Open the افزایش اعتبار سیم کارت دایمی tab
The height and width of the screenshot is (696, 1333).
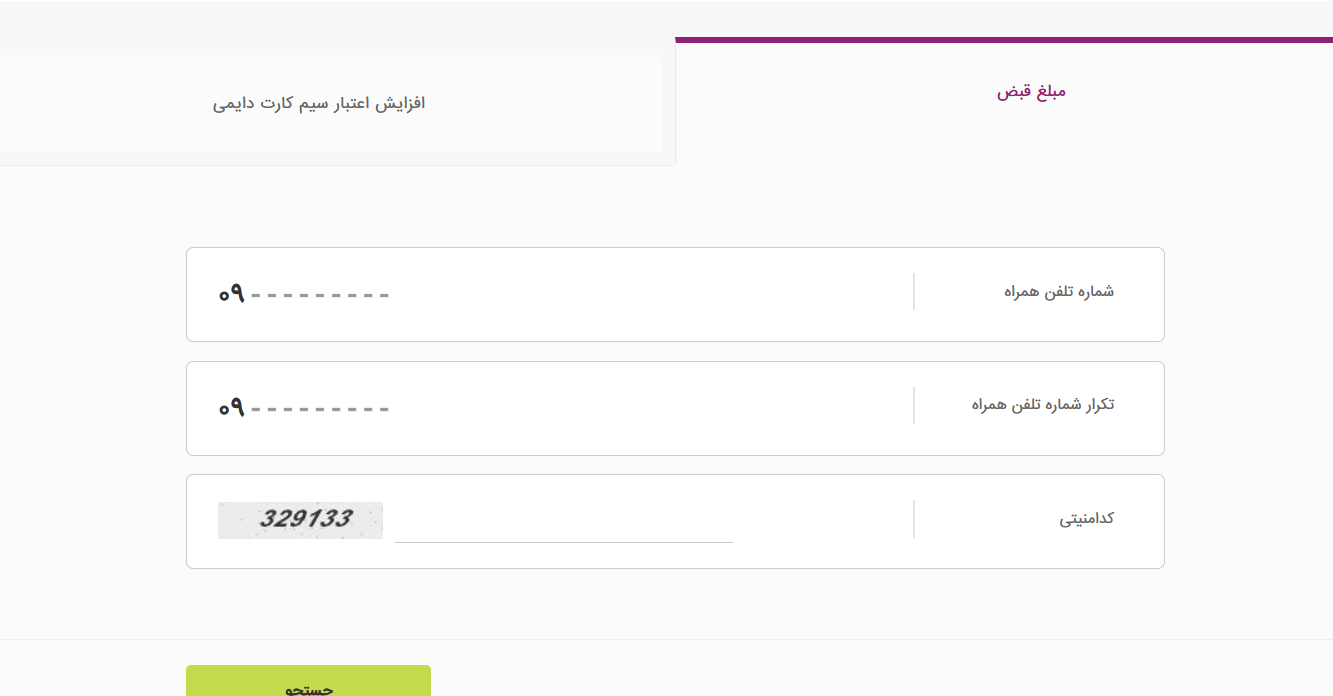pos(319,104)
